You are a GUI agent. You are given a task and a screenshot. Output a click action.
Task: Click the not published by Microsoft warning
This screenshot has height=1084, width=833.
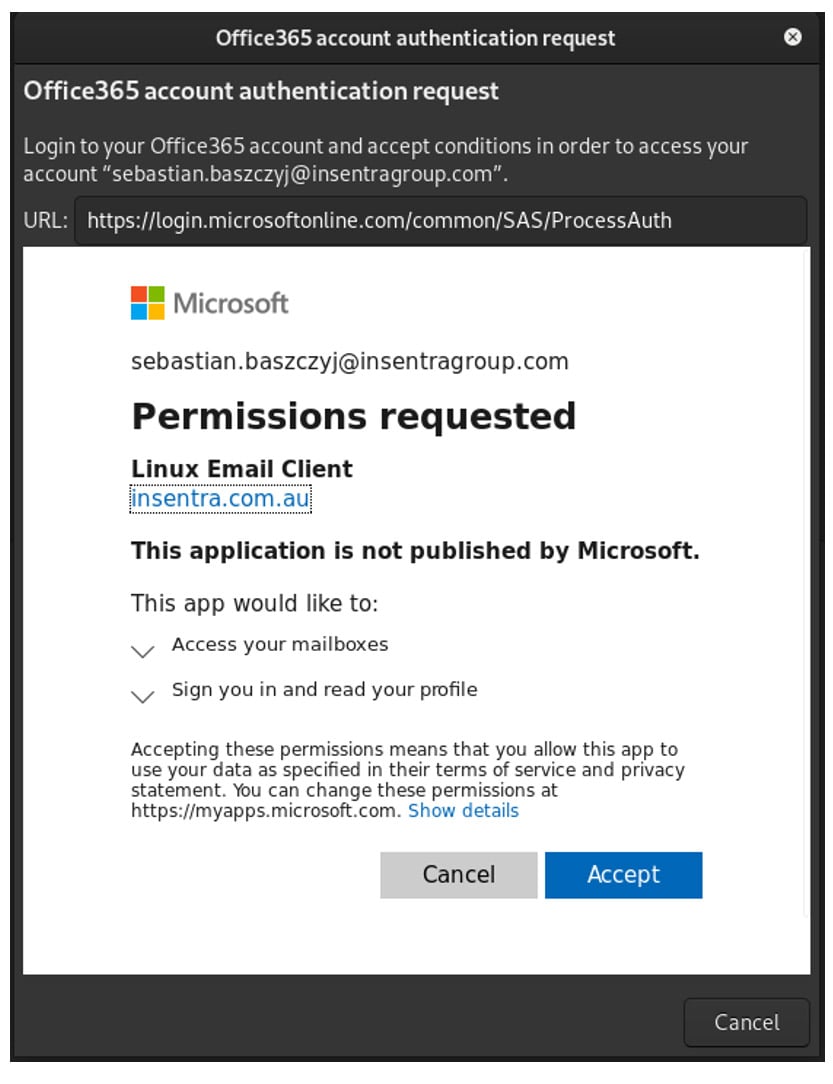click(415, 551)
